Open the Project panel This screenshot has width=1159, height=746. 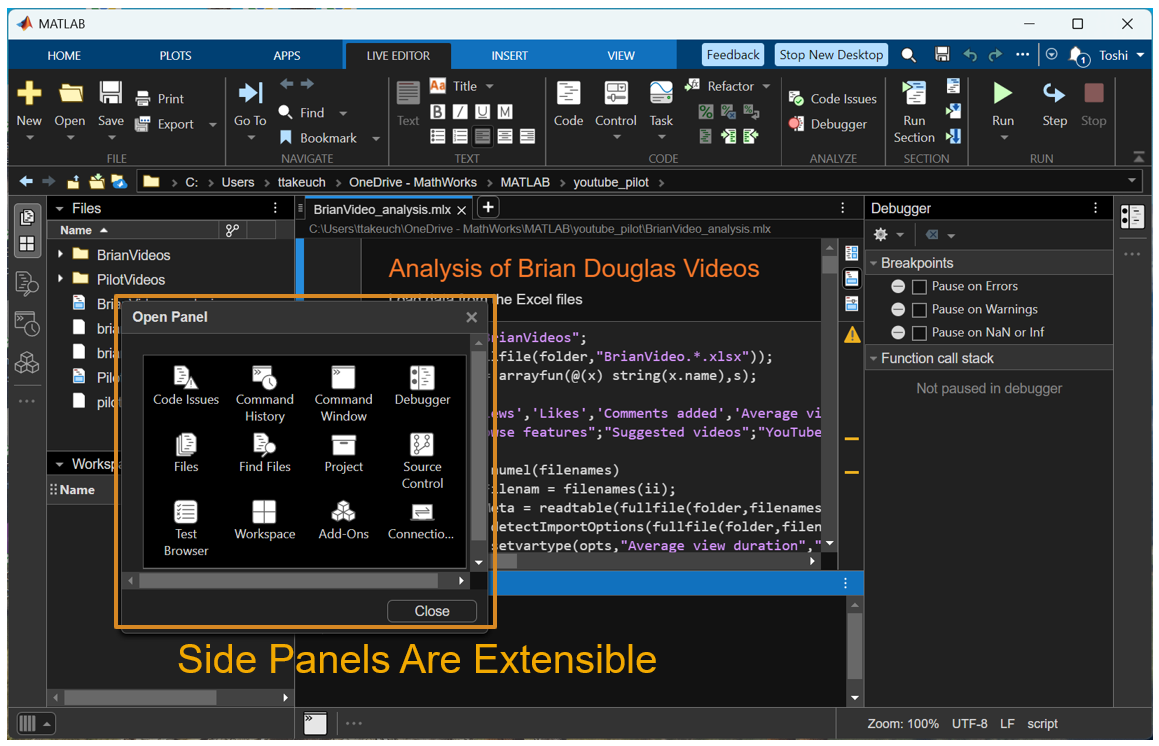(343, 453)
